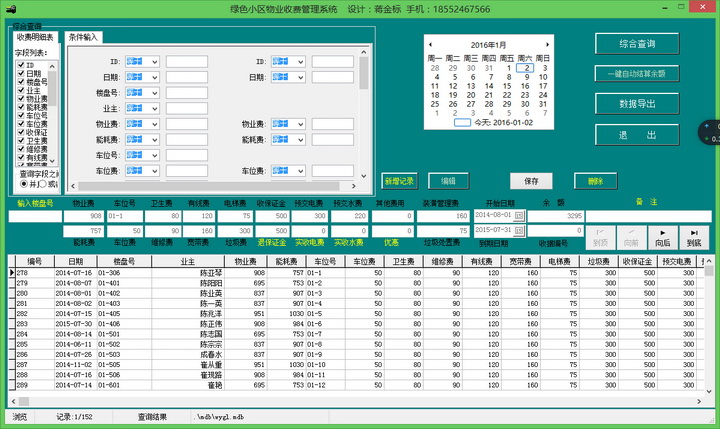Image resolution: width=720 pixels, height=429 pixels.
Task: Go to next month in calendar
Action: pos(547,44)
